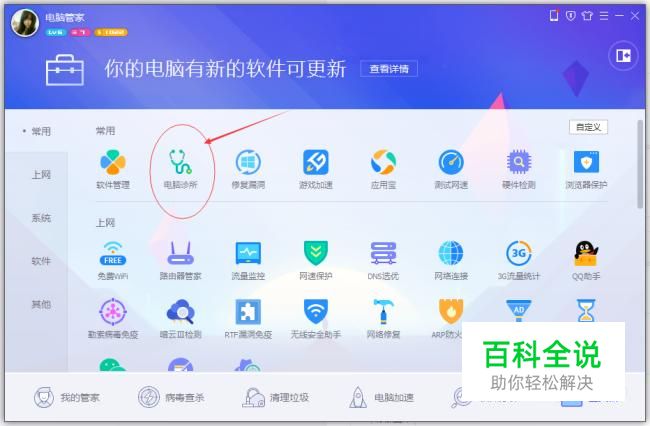
Task: Open main menu hamburger icon
Action: [604, 16]
